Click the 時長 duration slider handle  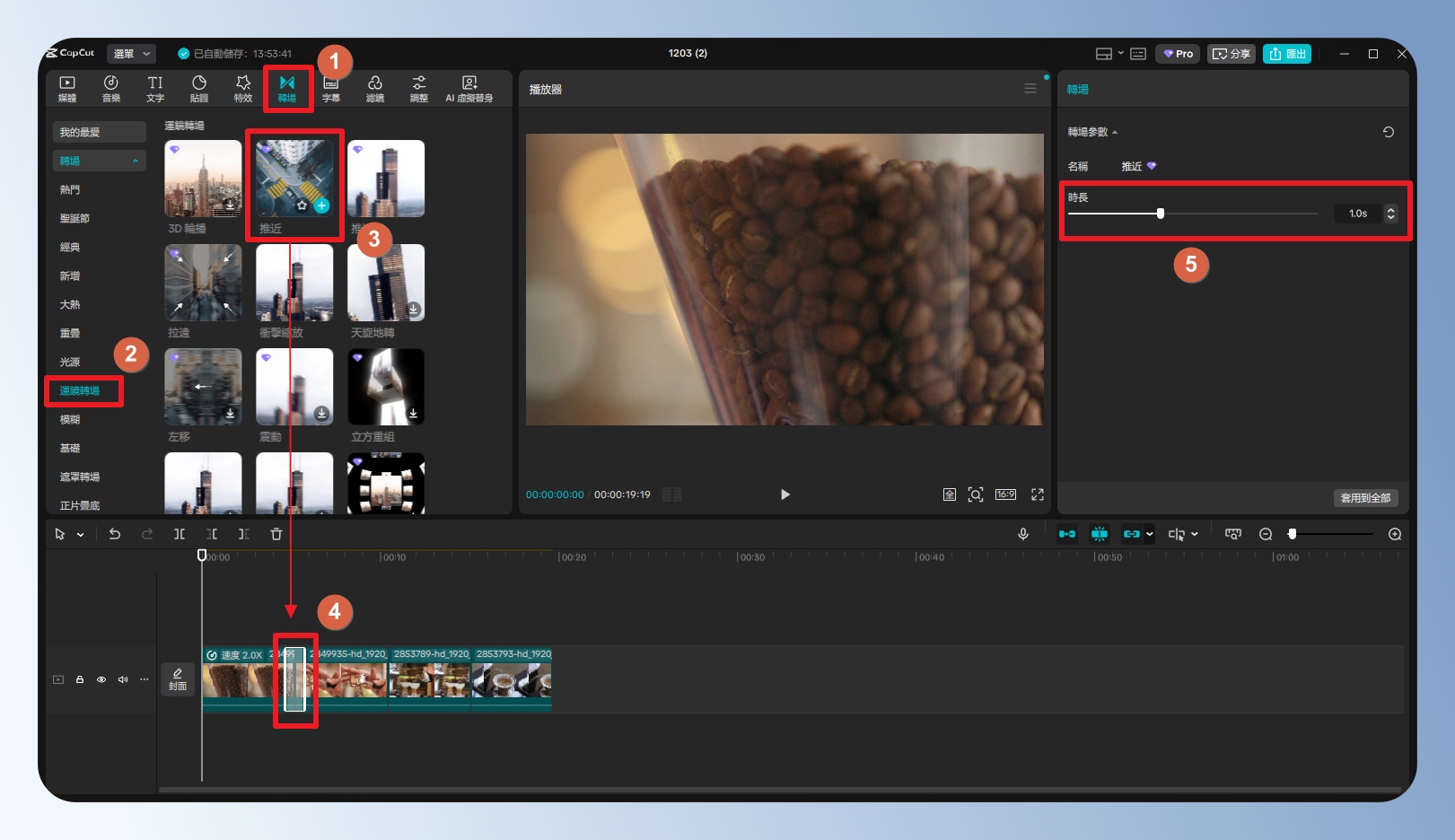[x=1161, y=214]
